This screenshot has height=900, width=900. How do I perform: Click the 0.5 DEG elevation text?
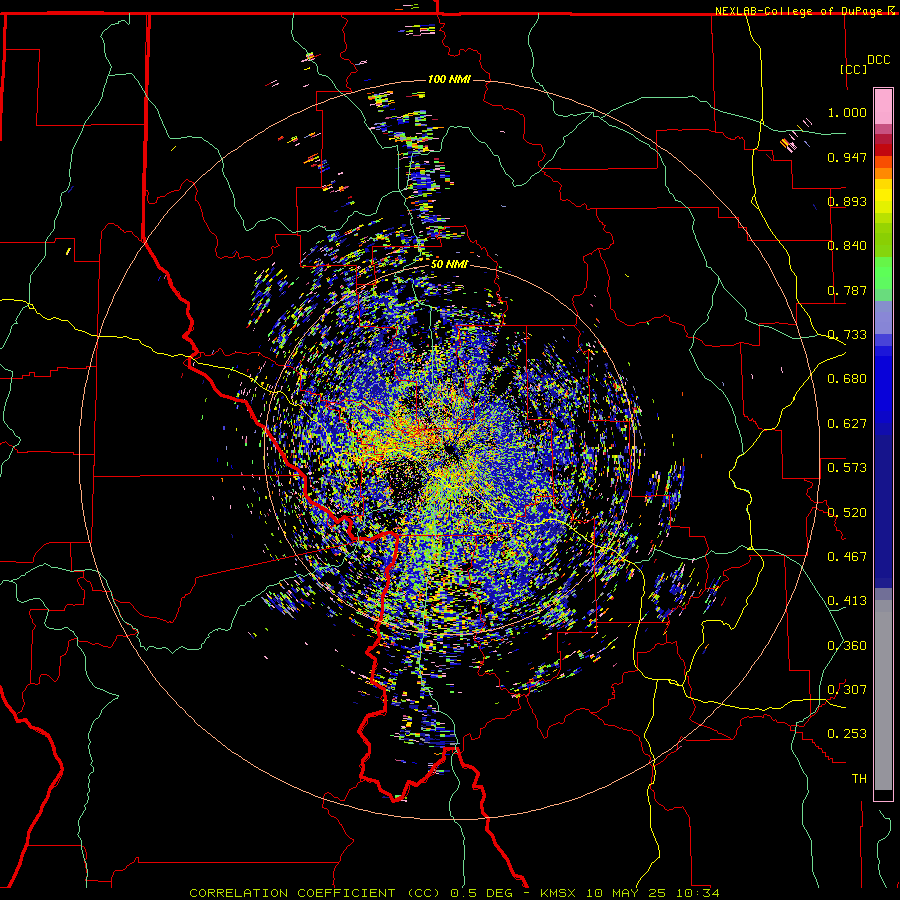(x=480, y=893)
